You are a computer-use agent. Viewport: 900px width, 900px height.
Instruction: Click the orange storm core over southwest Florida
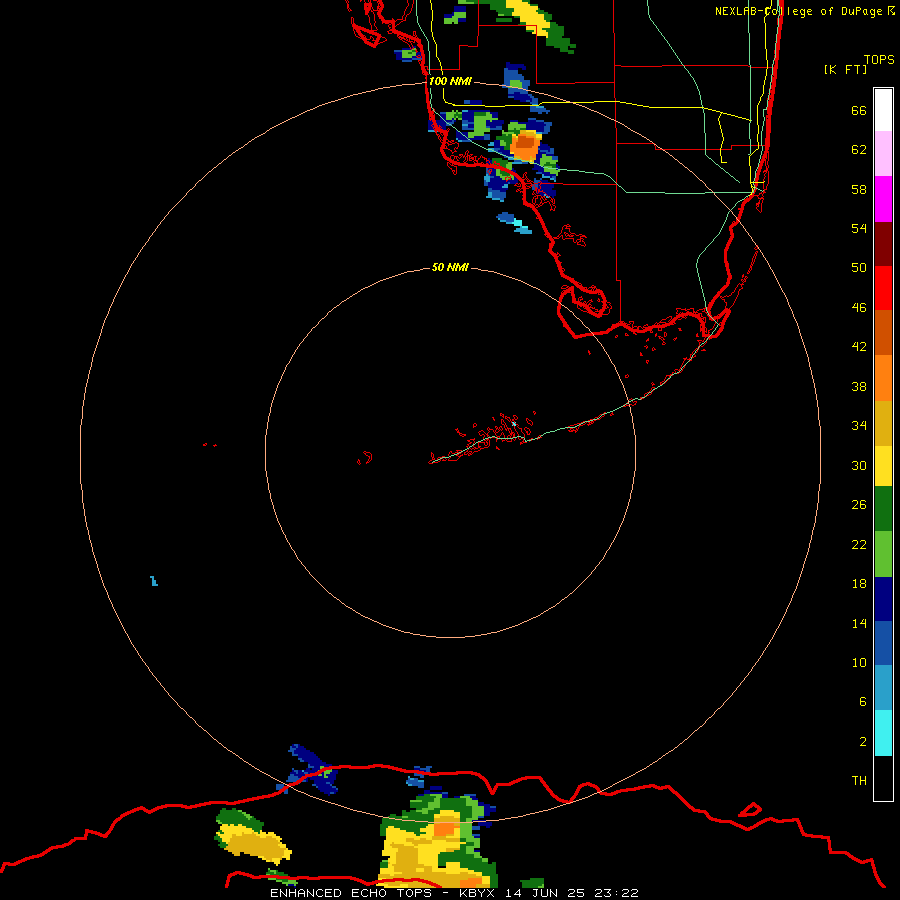pos(525,145)
